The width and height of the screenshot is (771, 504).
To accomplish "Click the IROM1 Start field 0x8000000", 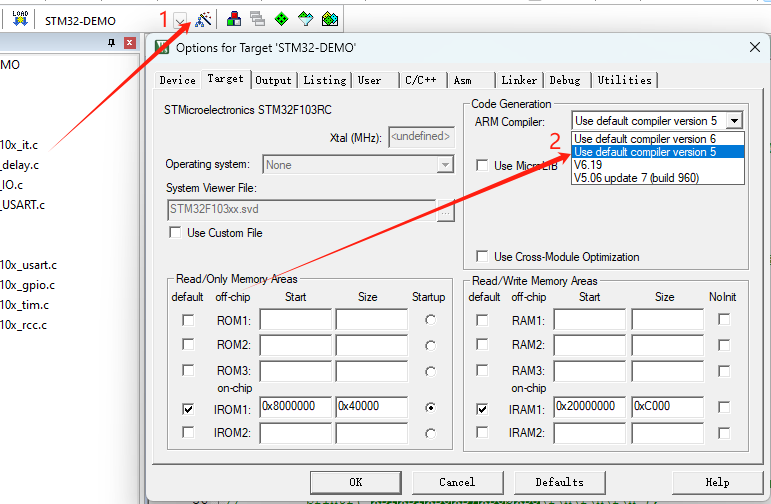I will (296, 407).
